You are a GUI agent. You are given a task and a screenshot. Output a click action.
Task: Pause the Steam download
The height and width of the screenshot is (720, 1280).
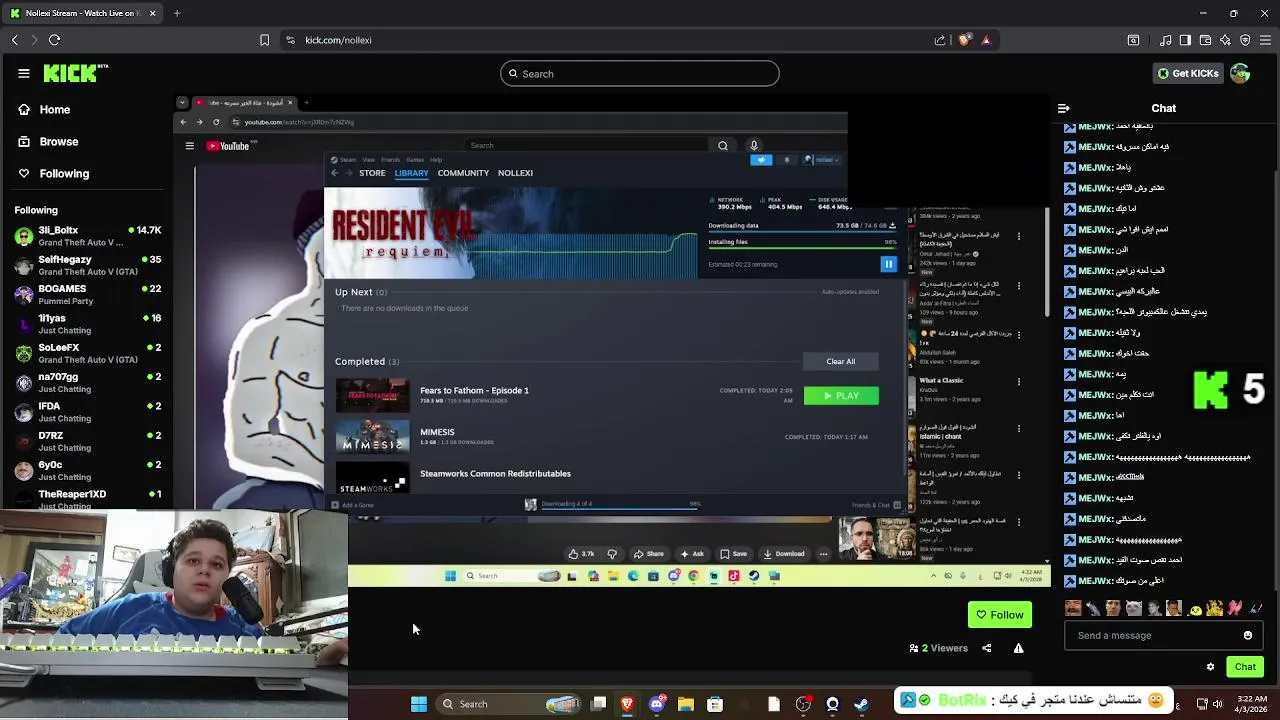point(888,264)
